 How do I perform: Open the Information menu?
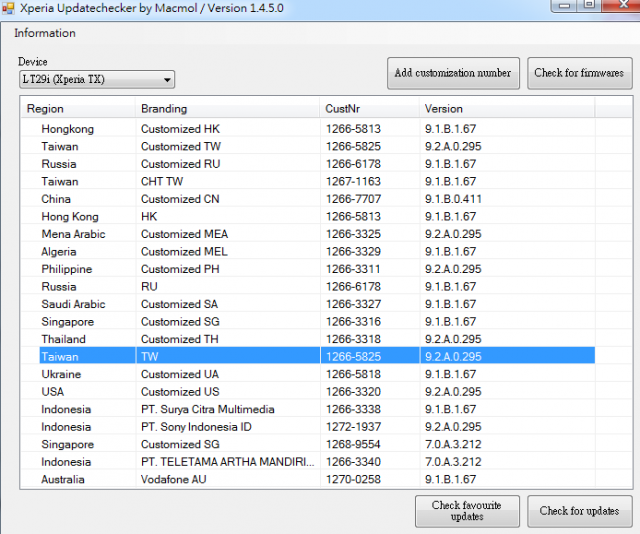(x=45, y=33)
